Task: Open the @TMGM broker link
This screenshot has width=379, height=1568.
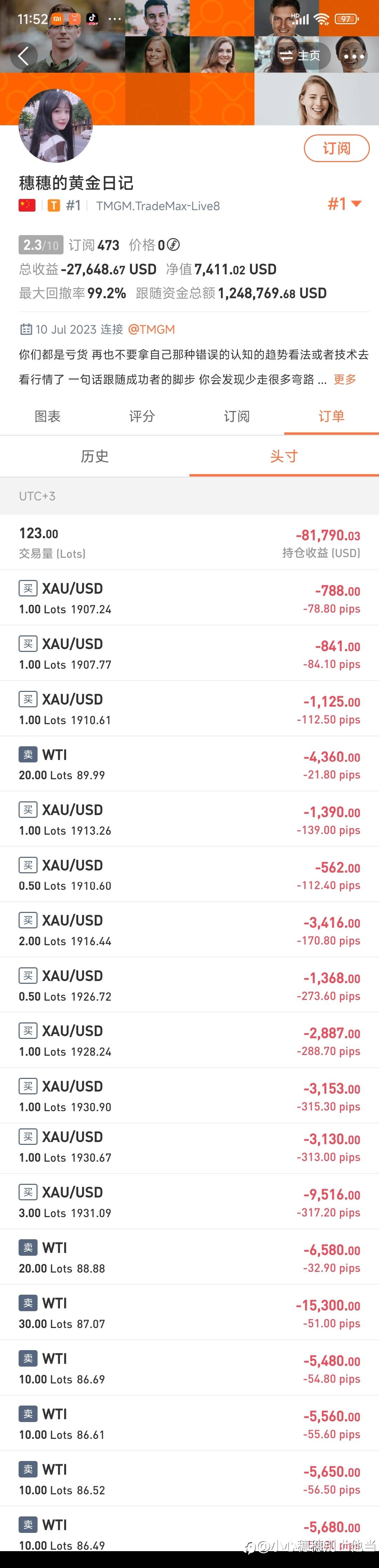Action: (152, 329)
